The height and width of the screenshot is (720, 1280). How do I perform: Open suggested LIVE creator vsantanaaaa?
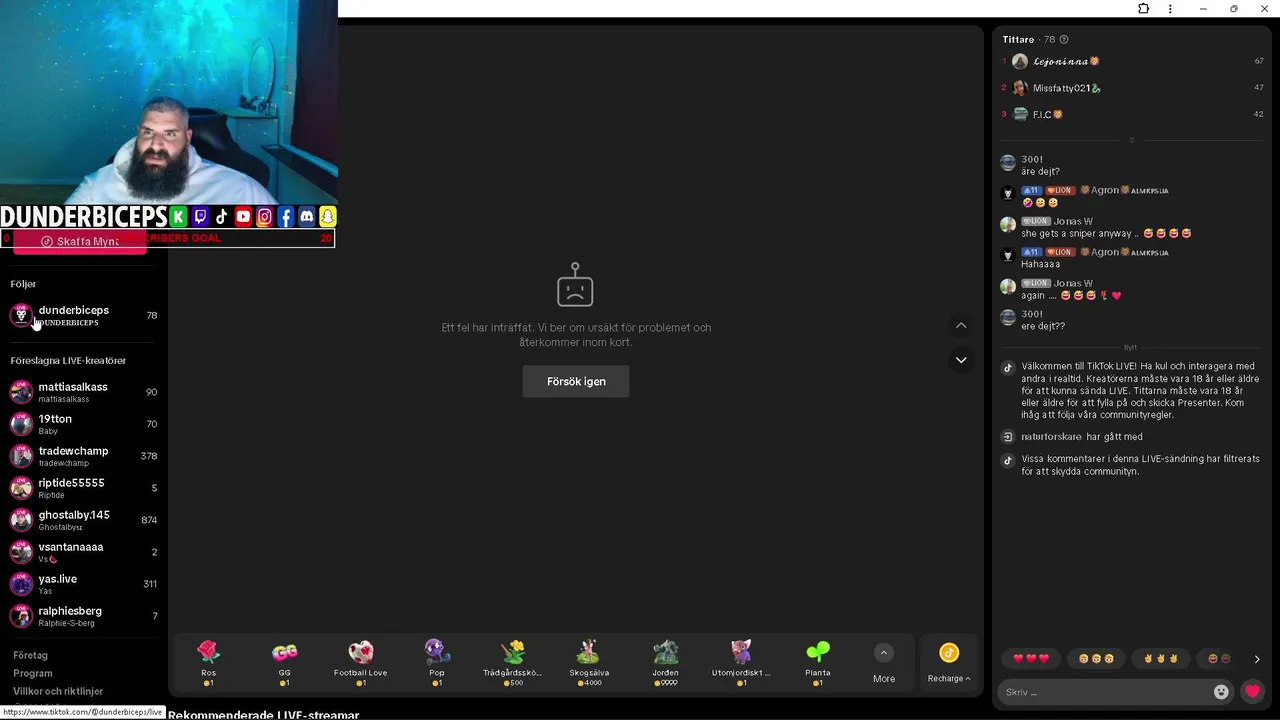click(84, 552)
